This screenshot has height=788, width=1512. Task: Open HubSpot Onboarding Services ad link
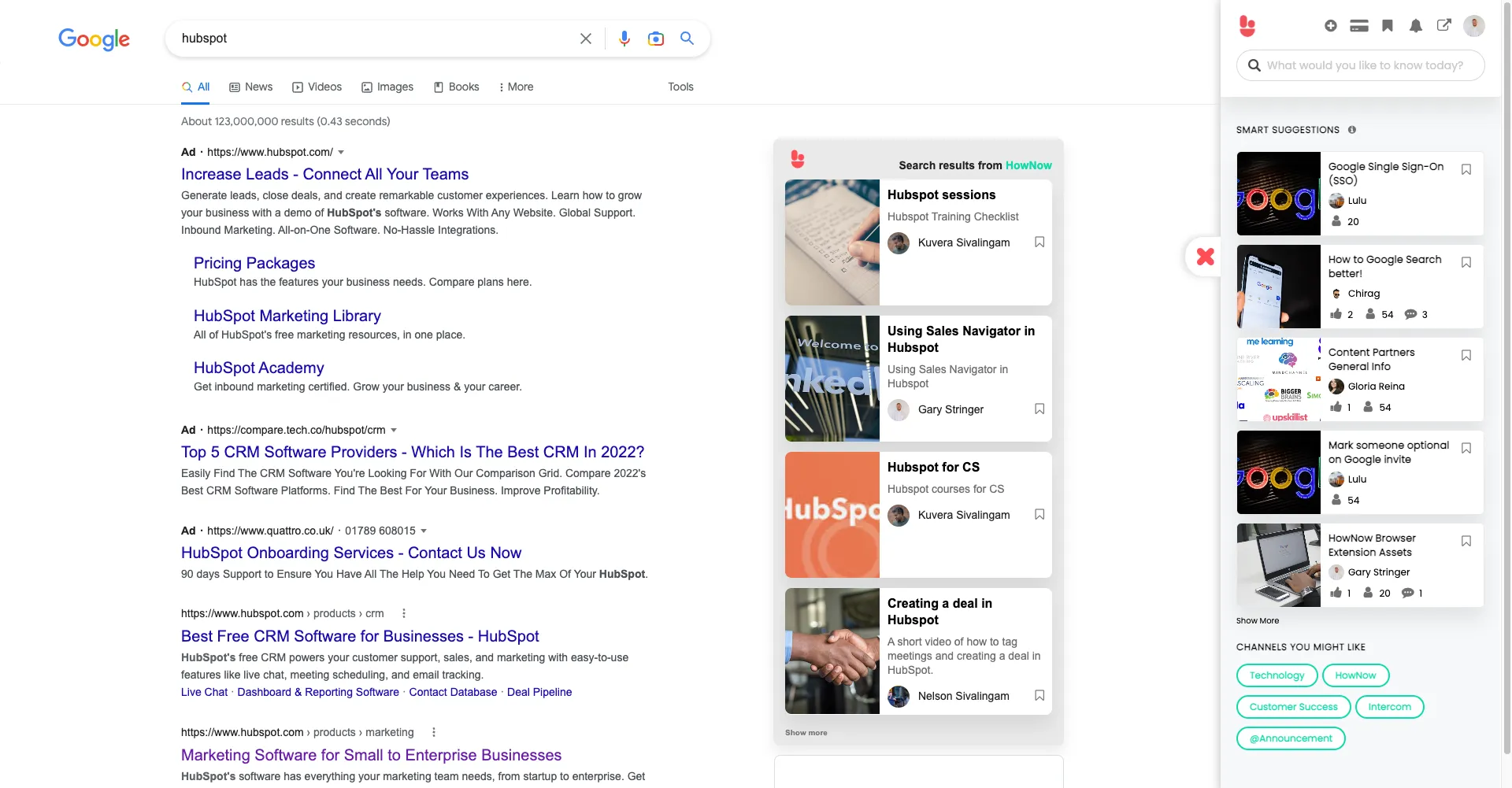tap(351, 553)
